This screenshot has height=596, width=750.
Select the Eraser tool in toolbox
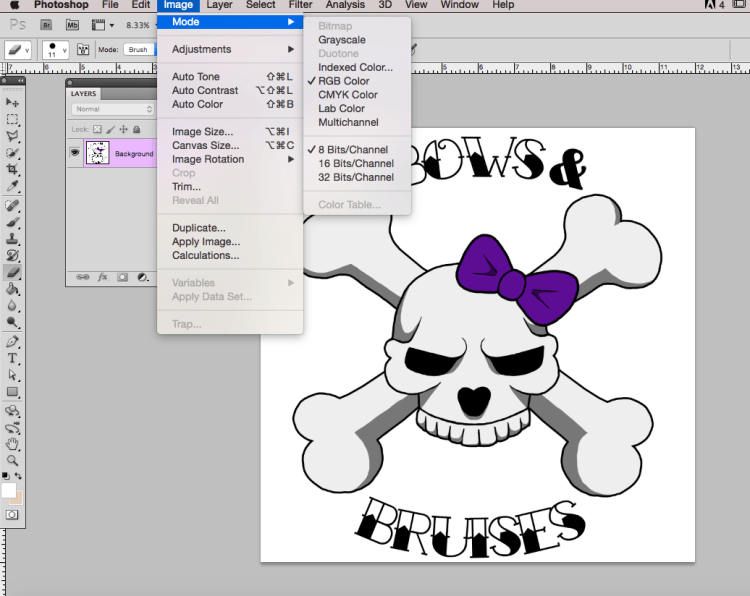[x=12, y=272]
